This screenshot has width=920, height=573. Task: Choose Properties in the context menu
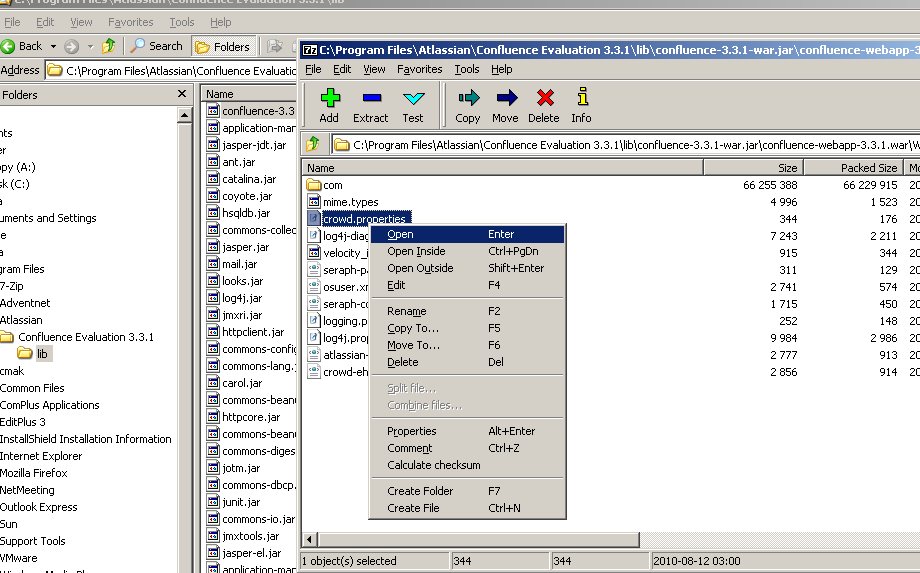click(468, 431)
